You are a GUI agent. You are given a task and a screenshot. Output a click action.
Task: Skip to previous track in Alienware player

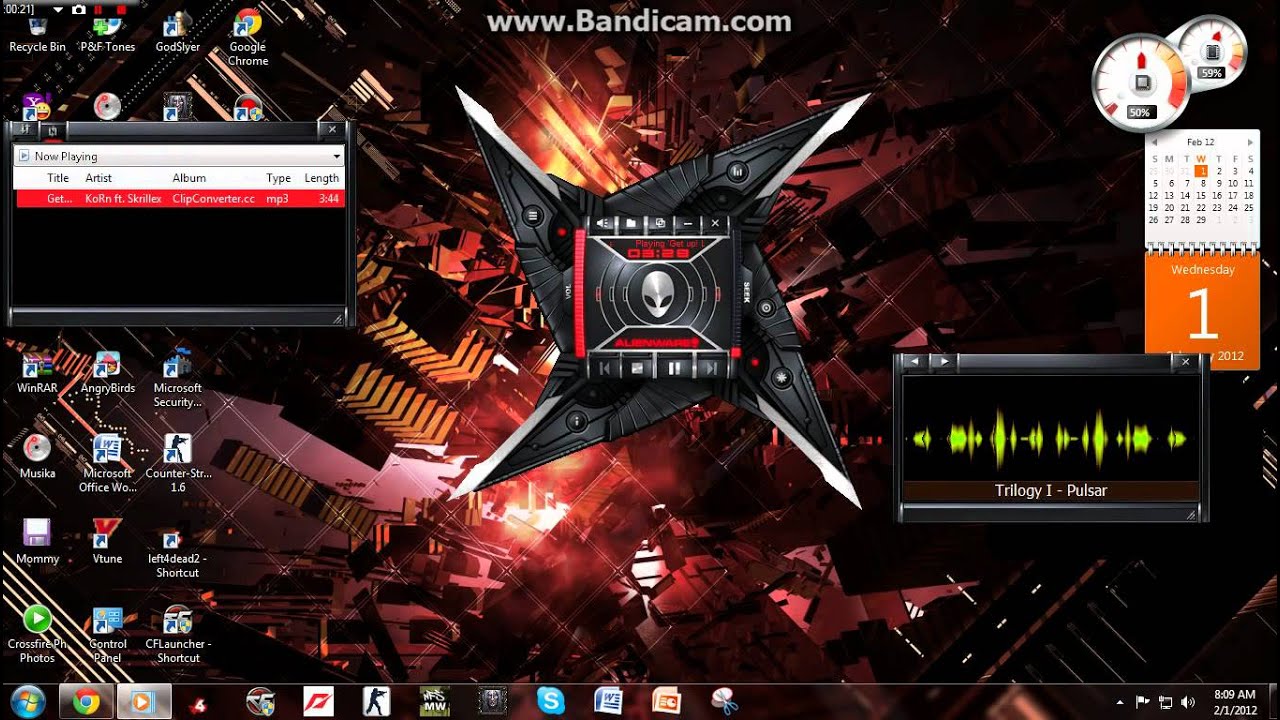click(605, 368)
